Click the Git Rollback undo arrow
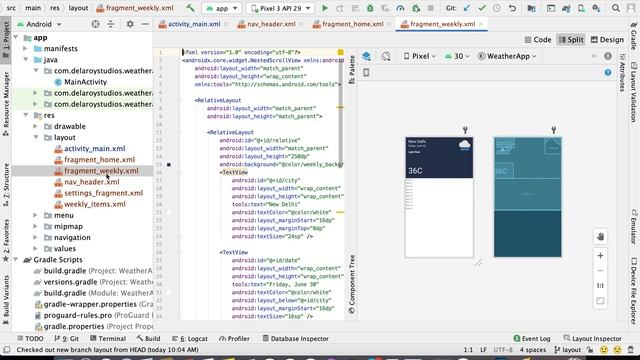The width and height of the screenshot is (640, 360). coord(512,8)
